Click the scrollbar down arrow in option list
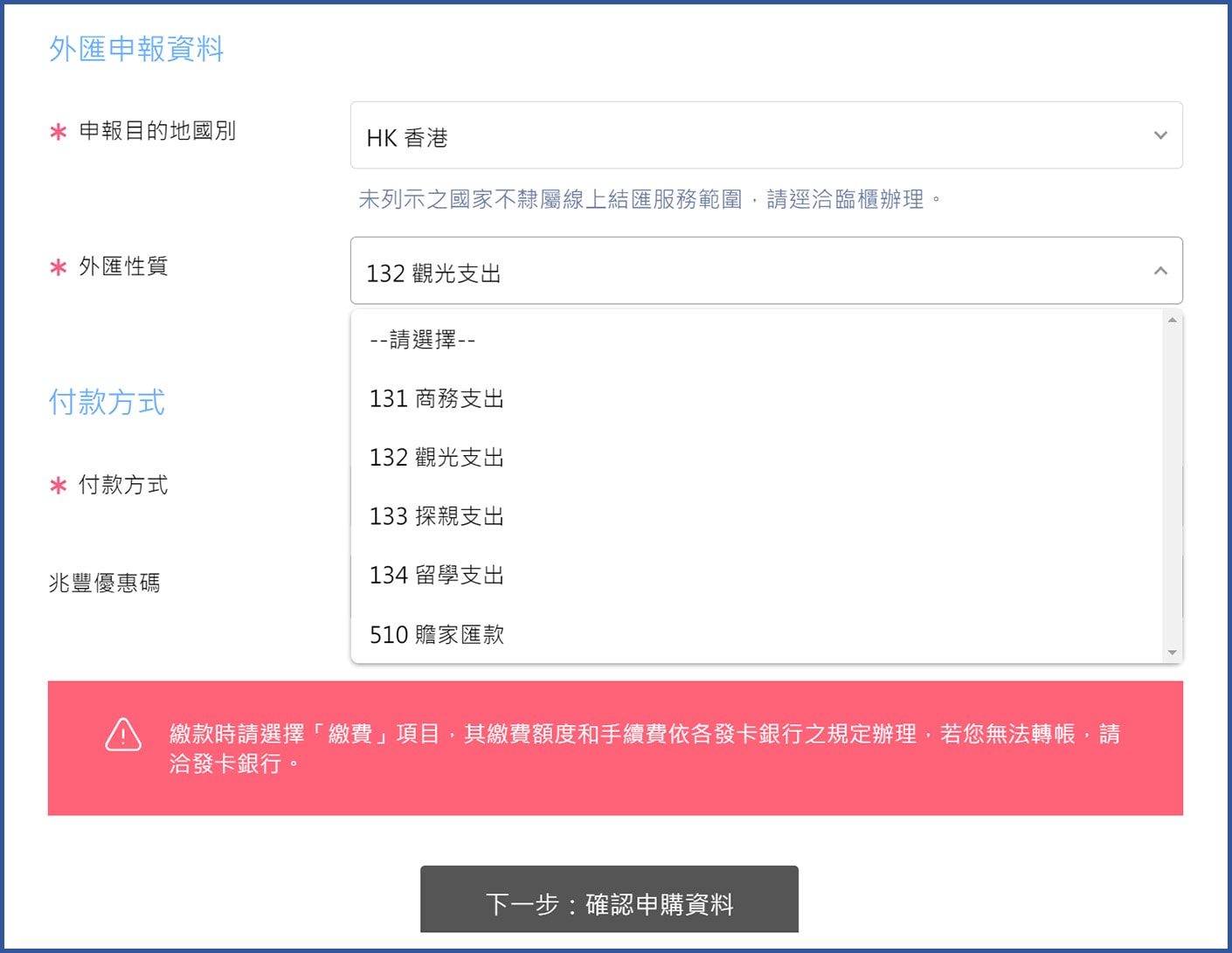Viewport: 1232px width, 953px height. coord(1173,653)
